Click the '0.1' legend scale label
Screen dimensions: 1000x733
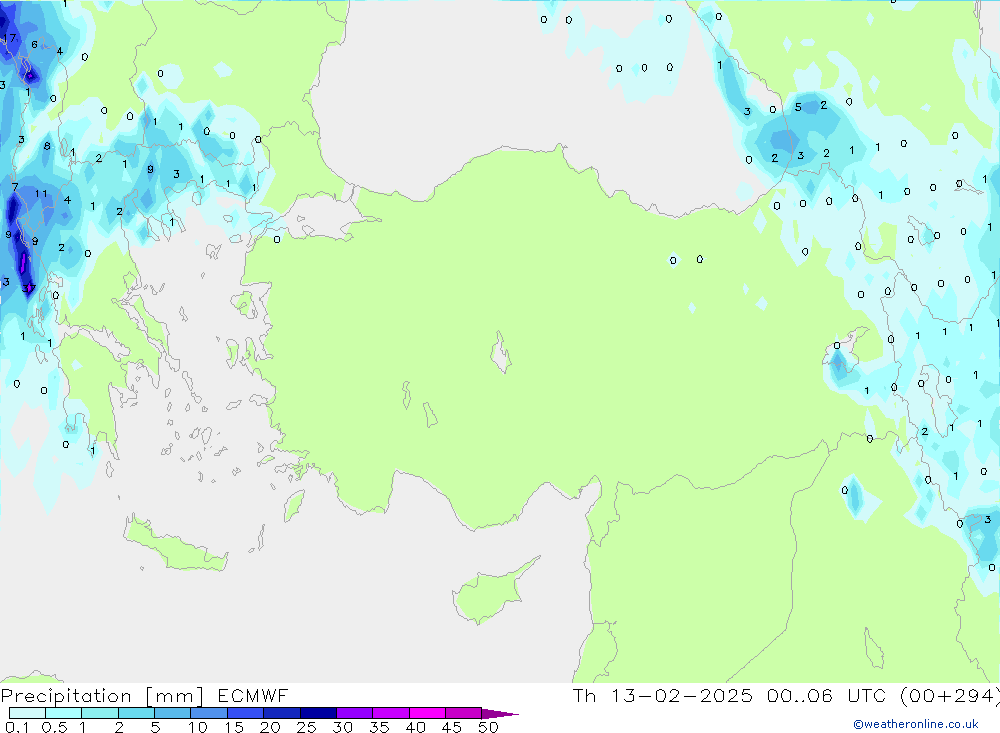click(x=17, y=727)
